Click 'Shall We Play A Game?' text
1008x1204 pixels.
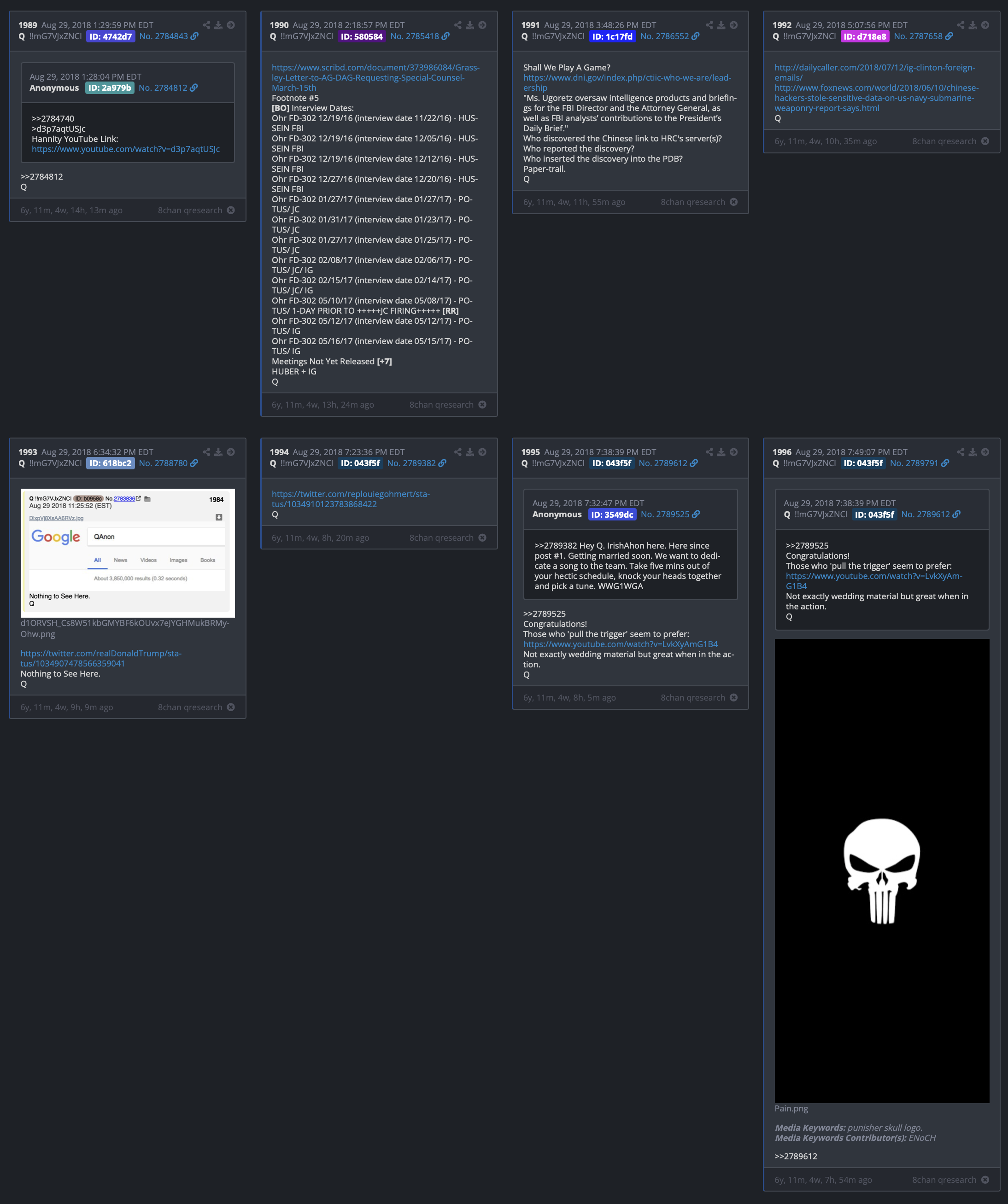tap(567, 68)
